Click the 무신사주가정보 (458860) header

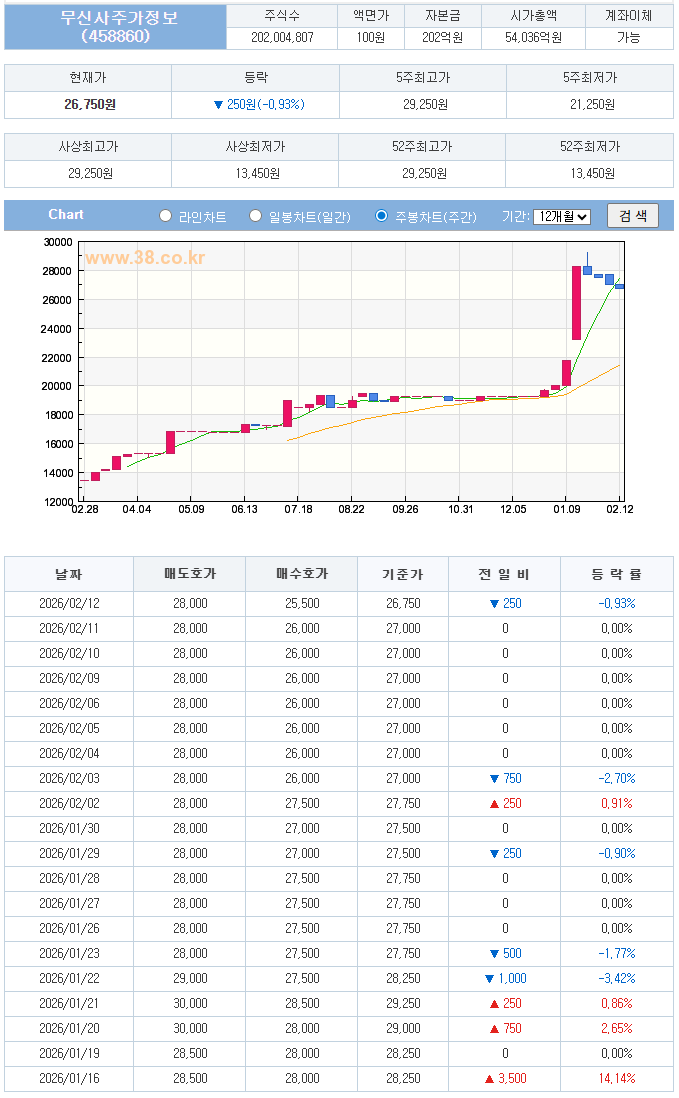coord(116,27)
